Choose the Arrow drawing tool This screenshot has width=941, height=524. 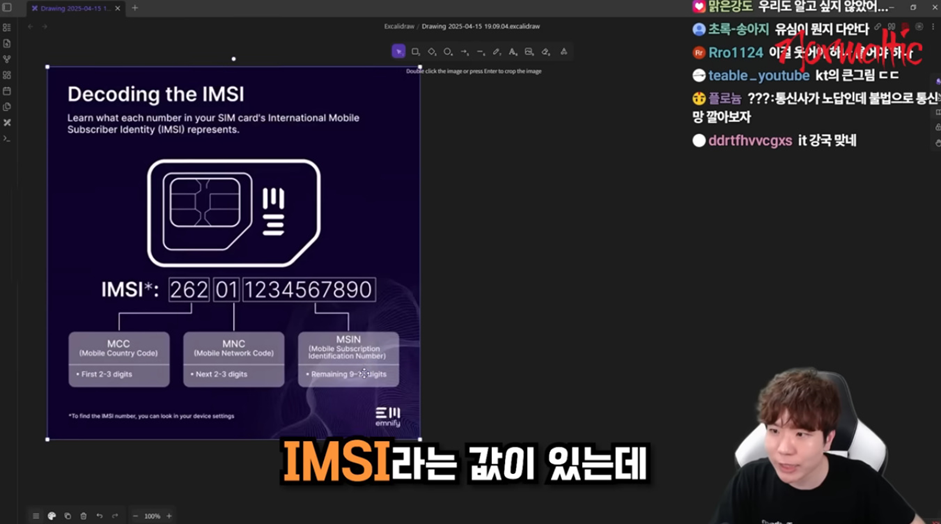click(464, 51)
